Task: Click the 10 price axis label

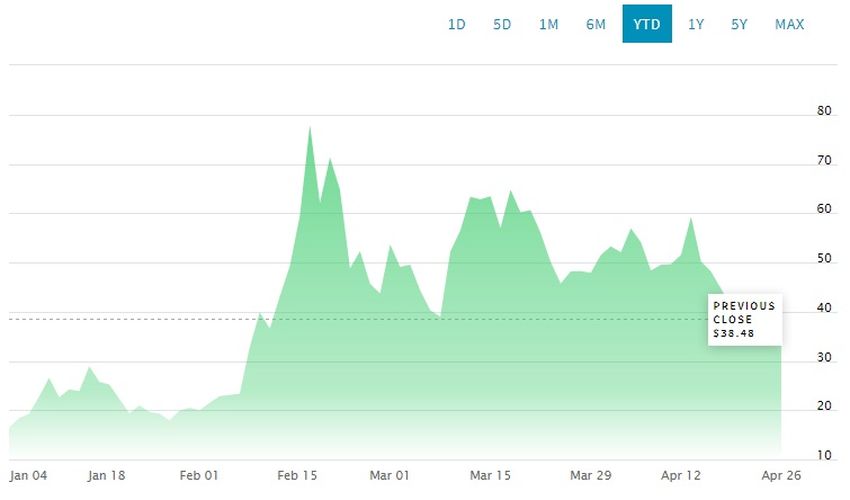Action: pos(824,456)
